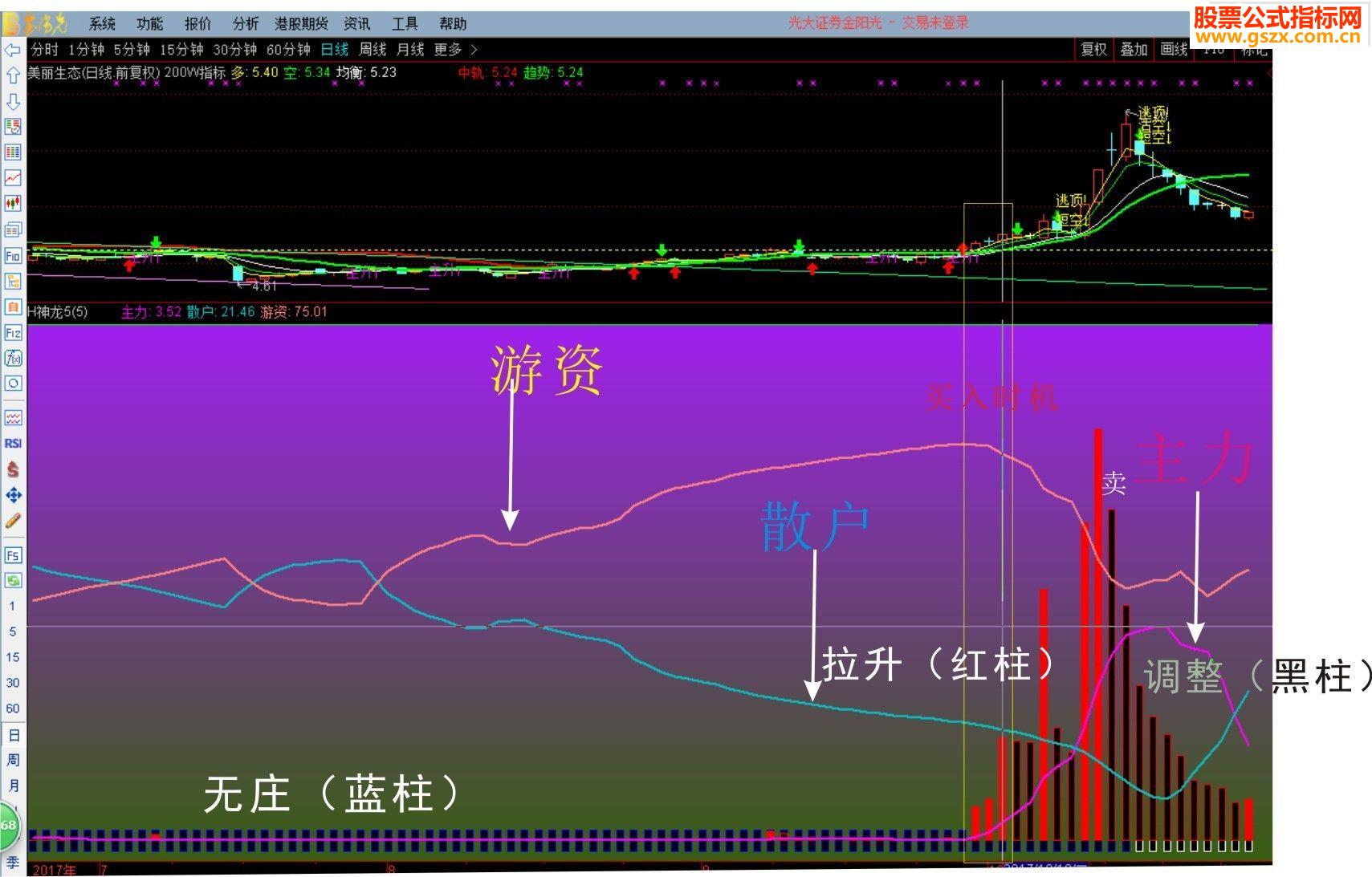Open the 报价 menu
The height and width of the screenshot is (877, 1372).
point(197,24)
